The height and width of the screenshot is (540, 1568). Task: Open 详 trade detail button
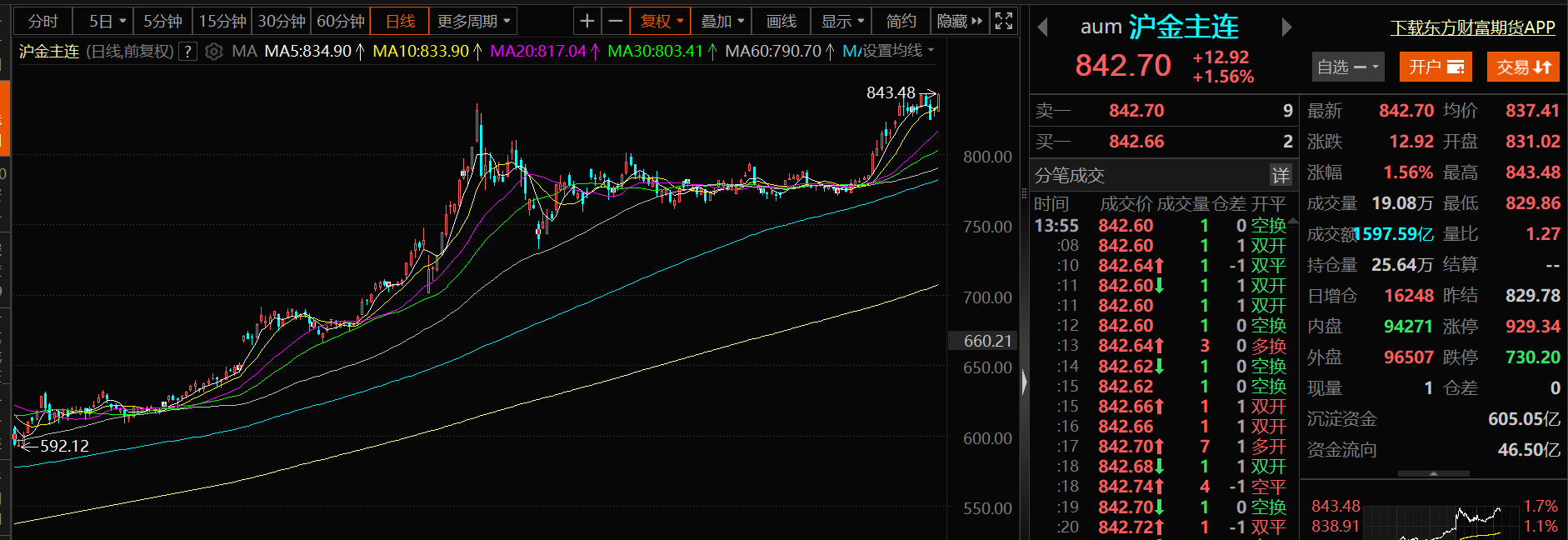coord(1281,175)
